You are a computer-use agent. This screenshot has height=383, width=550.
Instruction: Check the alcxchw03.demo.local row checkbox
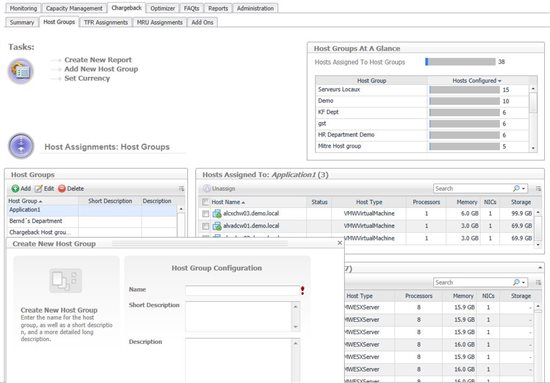(206, 214)
